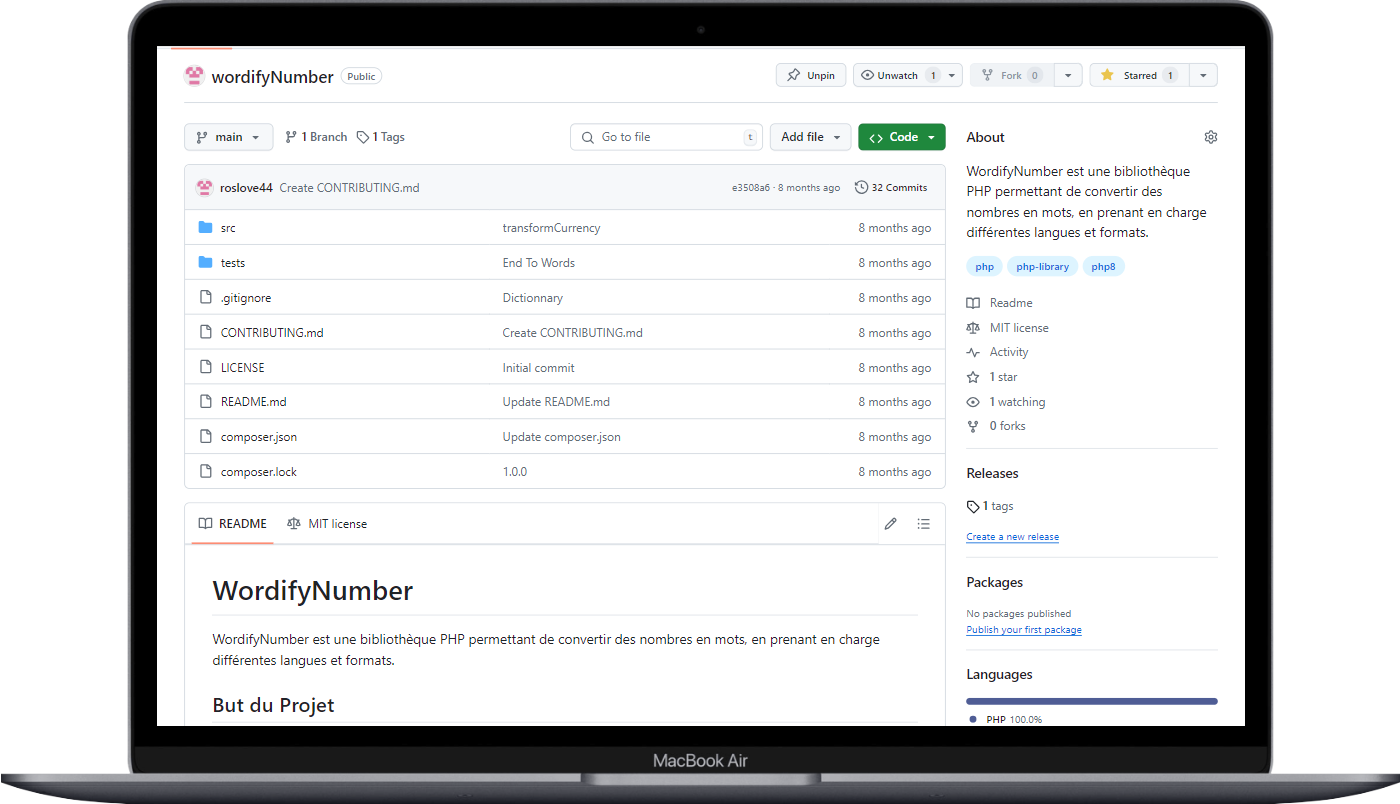This screenshot has height=804, width=1400.
Task: Click the pin icon on Unpin button
Action: click(x=793, y=75)
